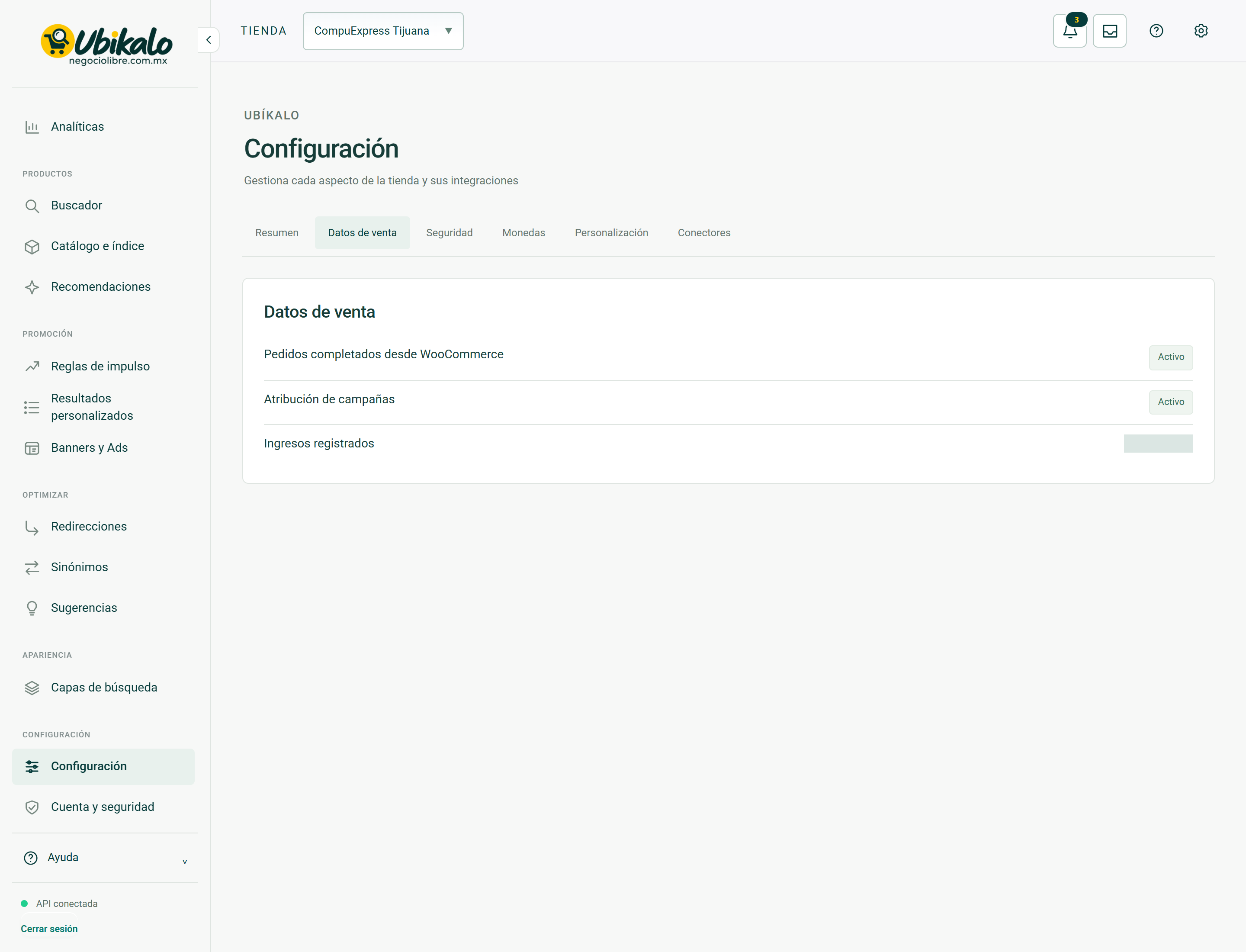Viewport: 1246px width, 952px height.
Task: Open Sinónimos page
Action: coord(103,567)
